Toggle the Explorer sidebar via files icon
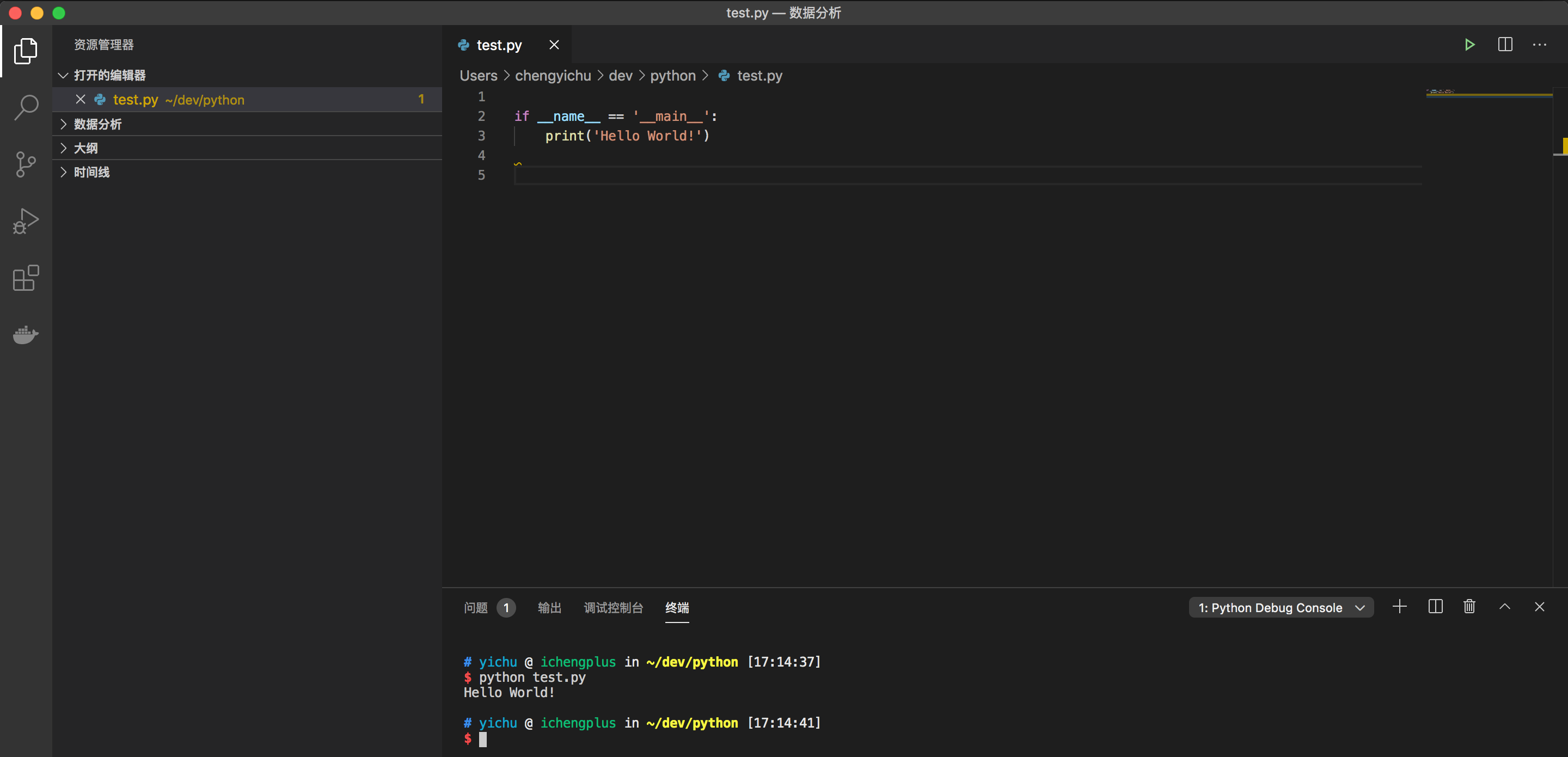This screenshot has width=1568, height=757. [x=26, y=51]
